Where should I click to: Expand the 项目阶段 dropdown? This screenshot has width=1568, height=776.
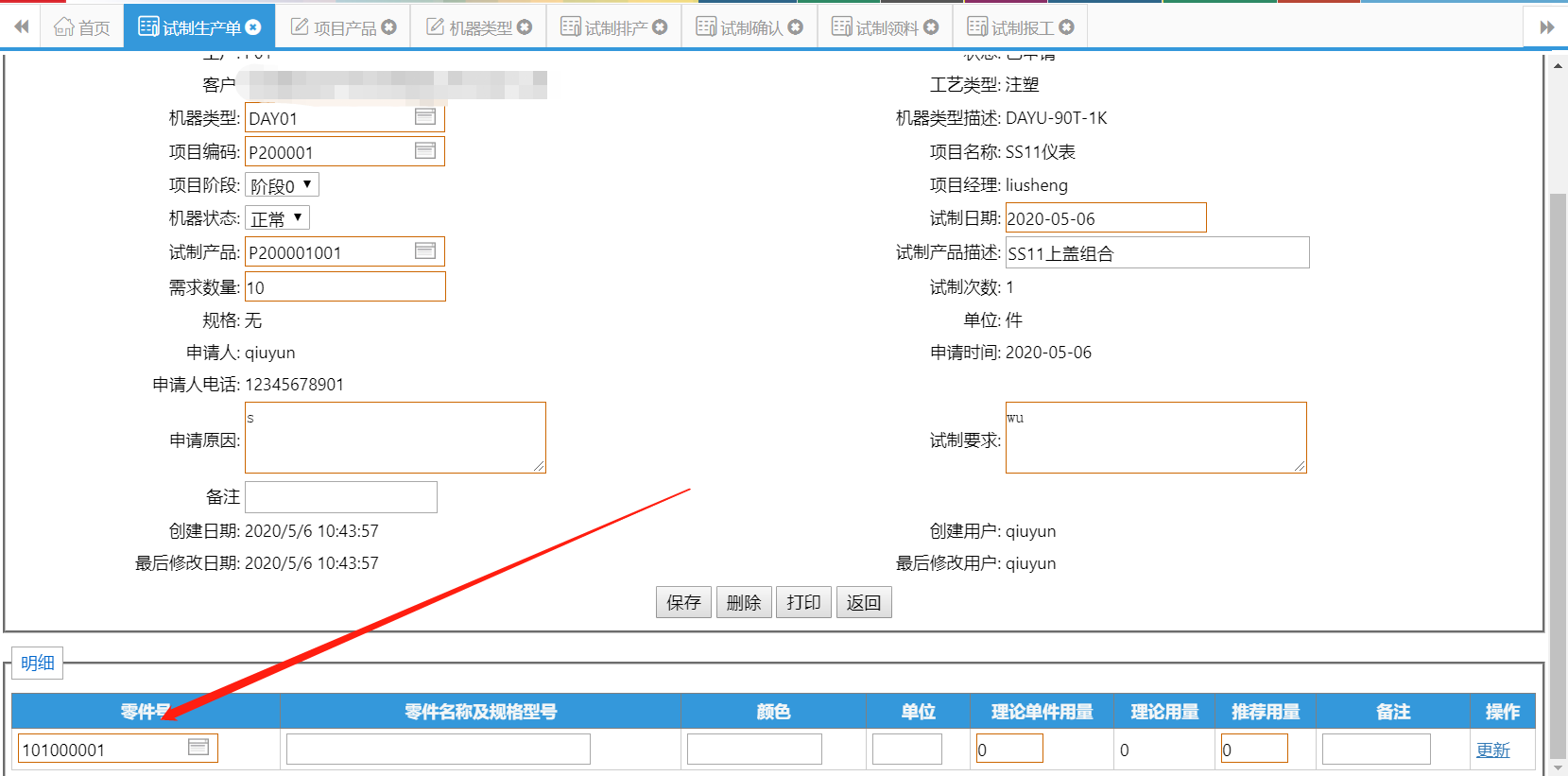(282, 185)
